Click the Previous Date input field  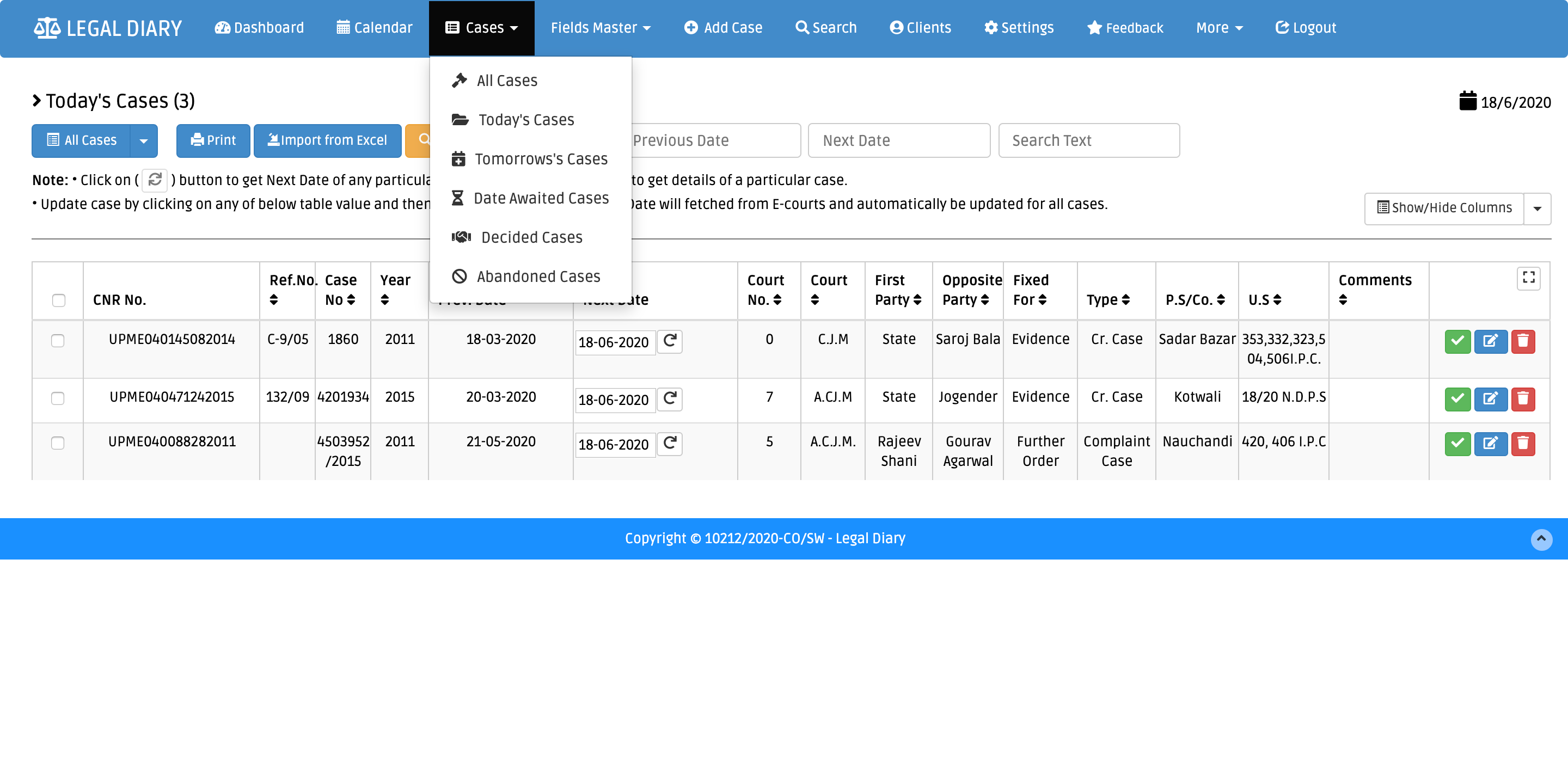tap(716, 140)
